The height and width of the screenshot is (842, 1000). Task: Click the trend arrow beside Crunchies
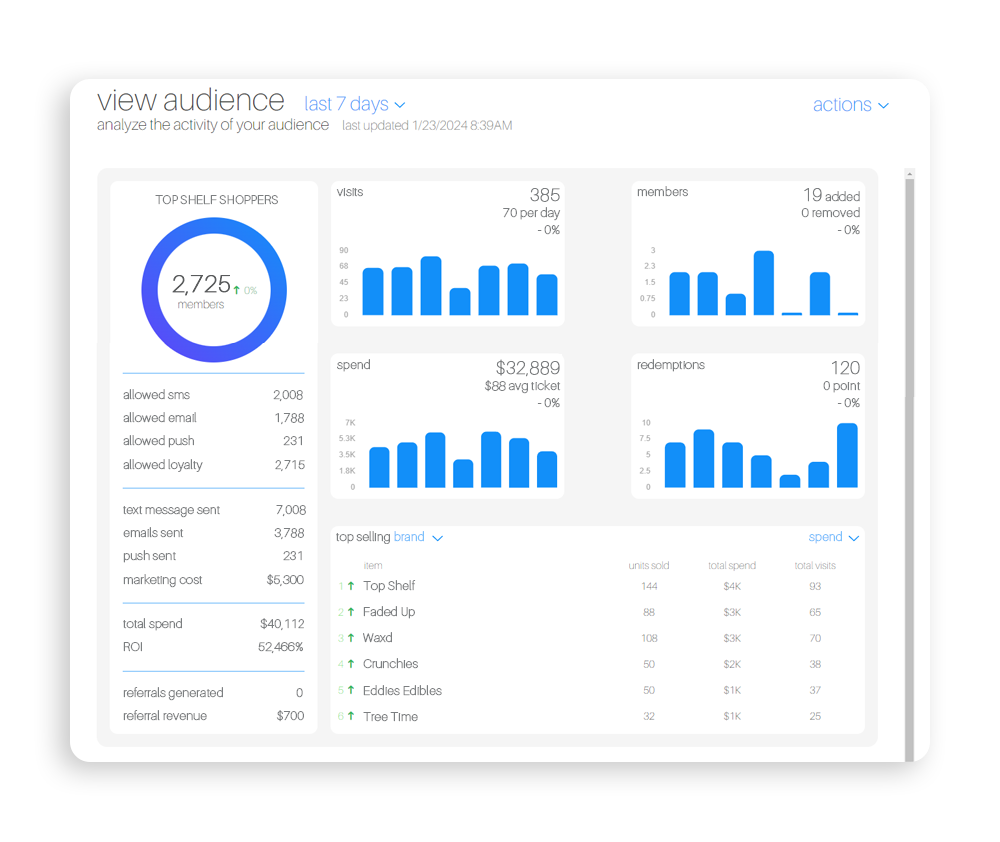(x=351, y=664)
